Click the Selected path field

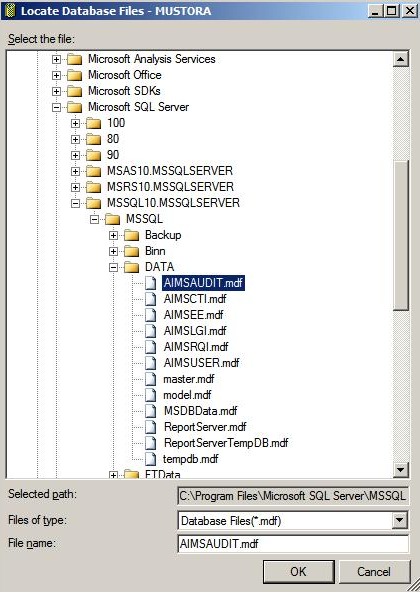[293, 495]
